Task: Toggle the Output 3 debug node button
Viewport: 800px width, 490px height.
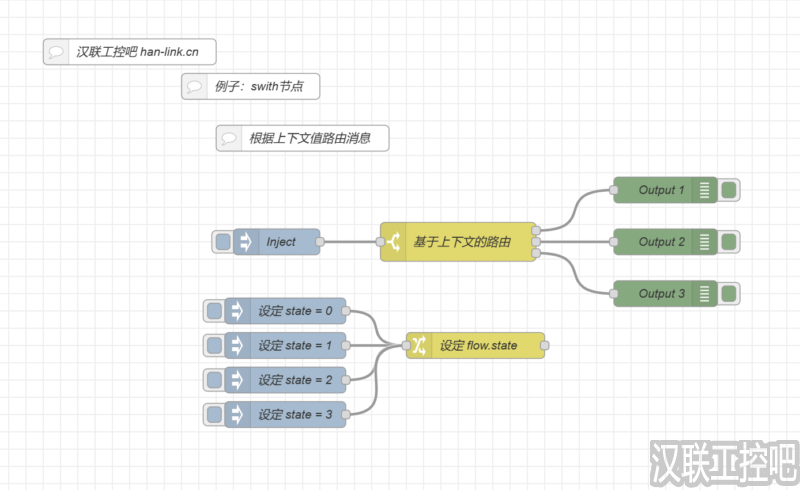Action: click(729, 293)
